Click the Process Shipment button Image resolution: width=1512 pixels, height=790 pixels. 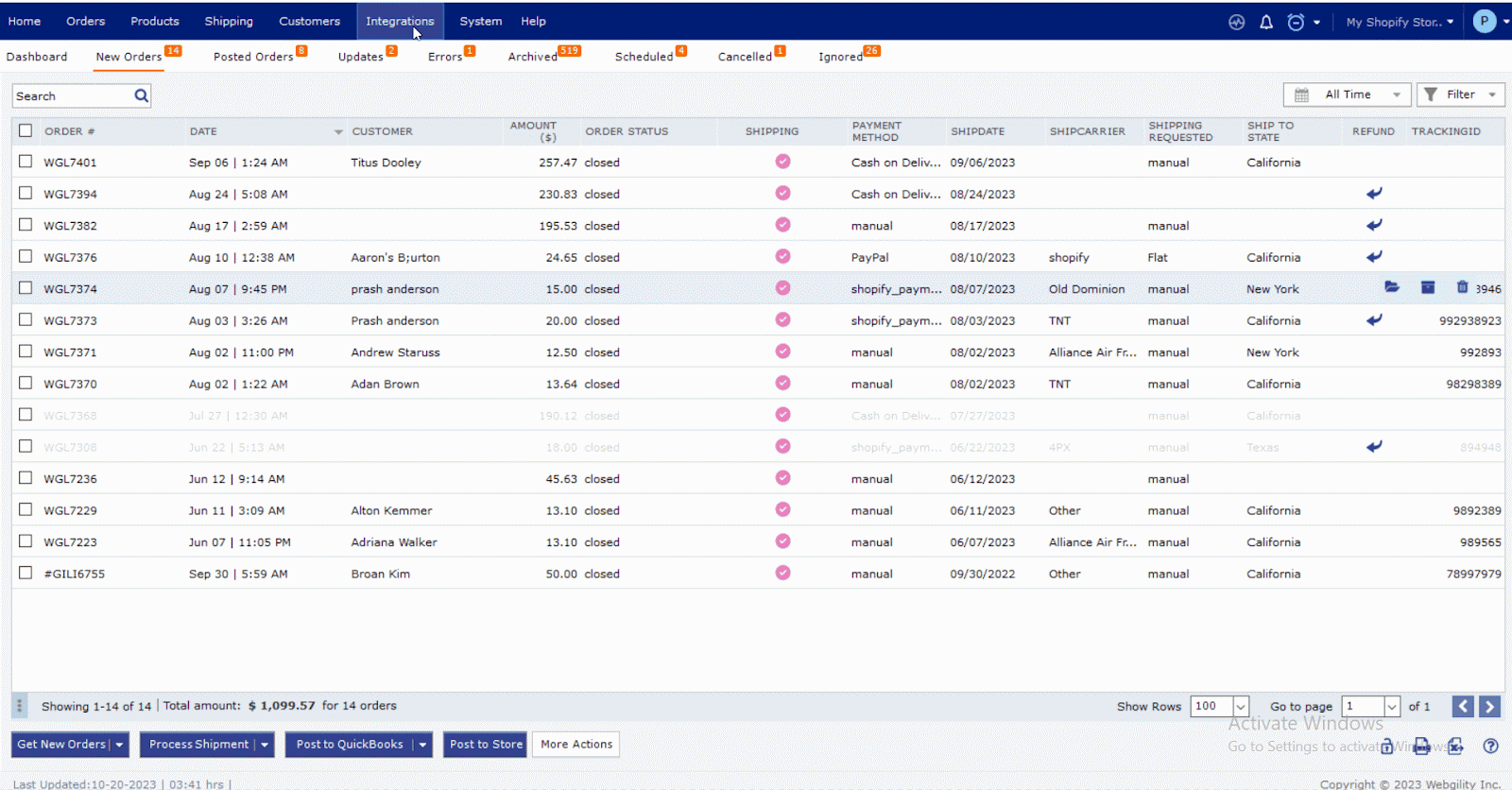198,745
